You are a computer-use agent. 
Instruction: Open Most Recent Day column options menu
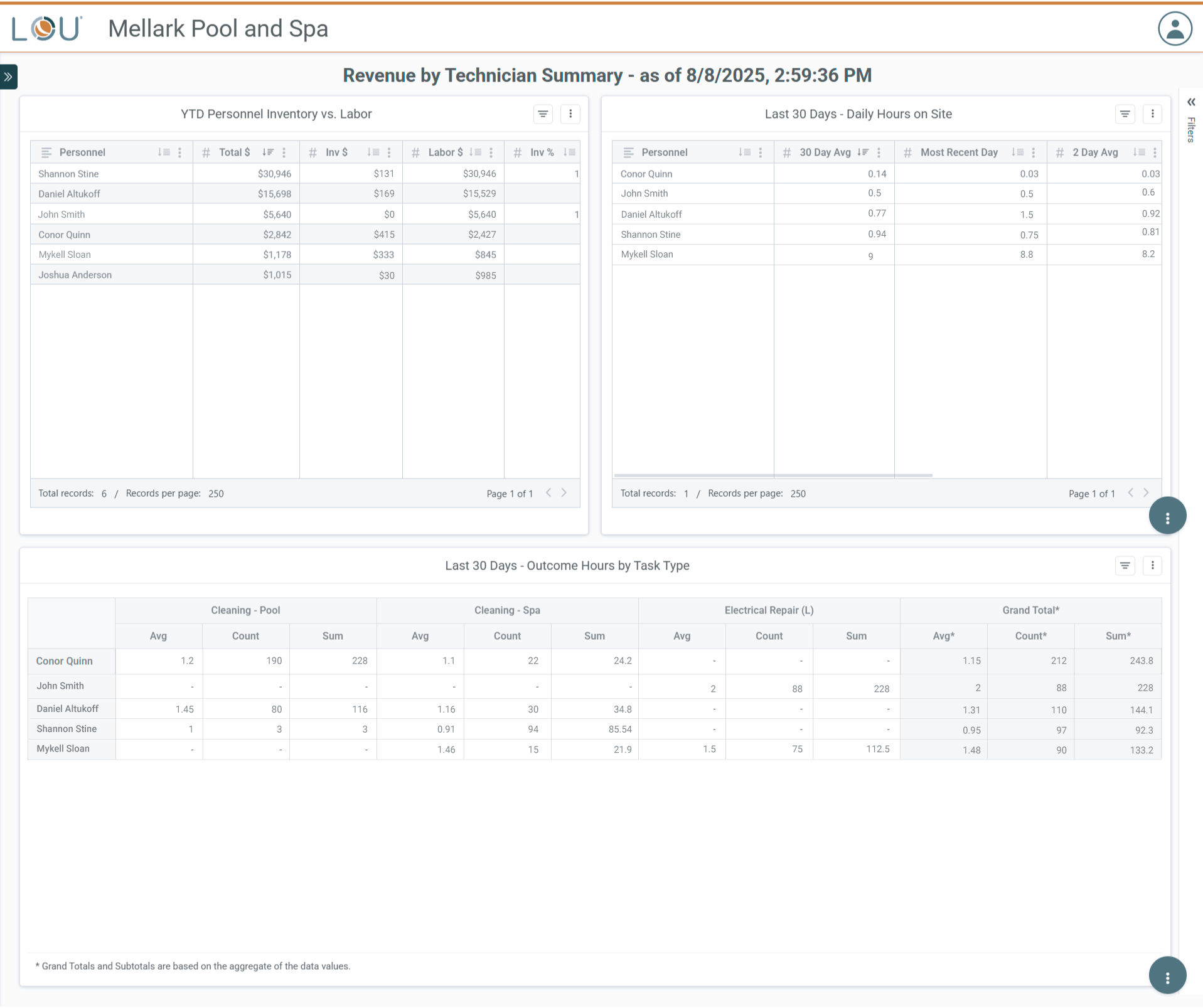click(1033, 152)
